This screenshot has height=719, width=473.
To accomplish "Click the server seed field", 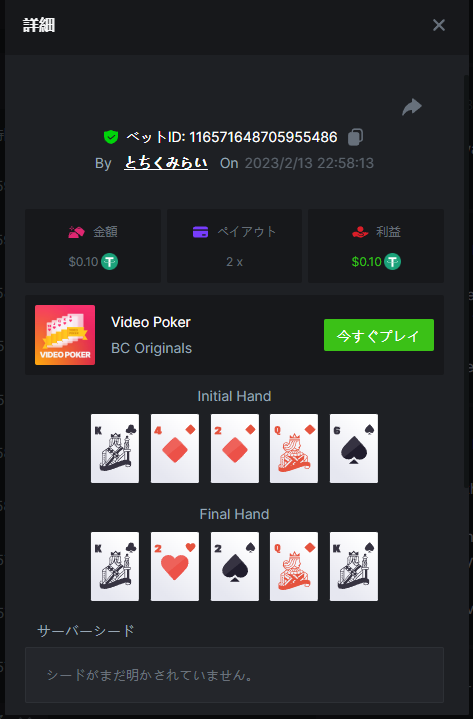I will 234,675.
